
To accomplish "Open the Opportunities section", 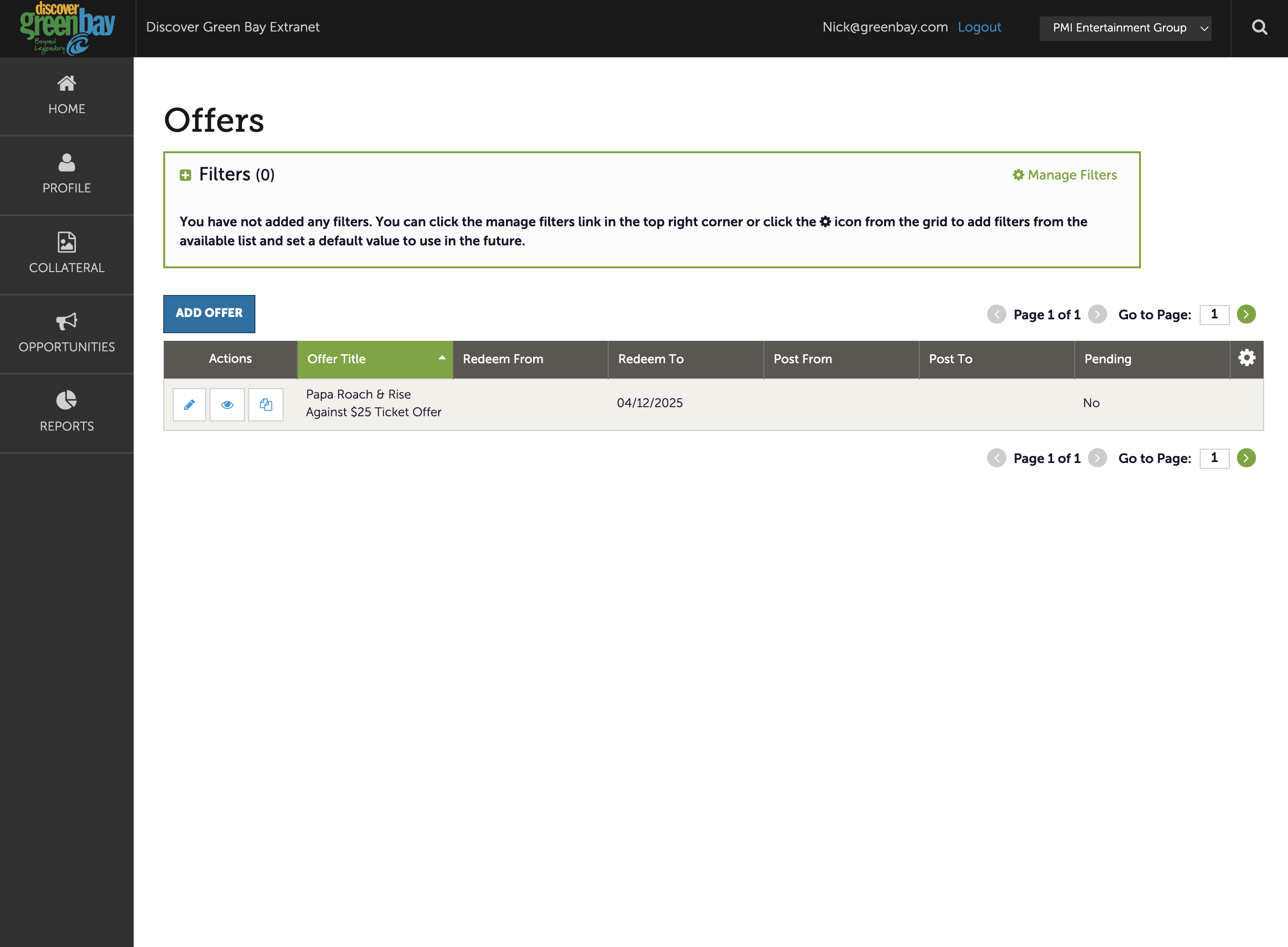I will pos(66,334).
